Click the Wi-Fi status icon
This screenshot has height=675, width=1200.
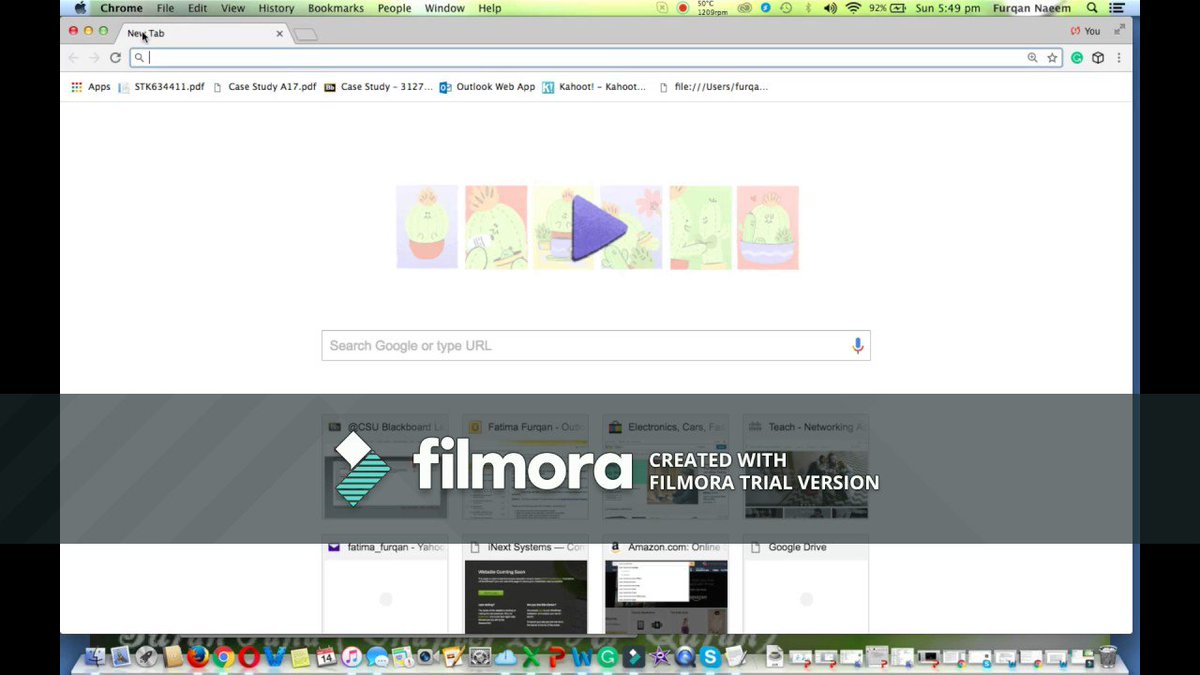click(853, 8)
